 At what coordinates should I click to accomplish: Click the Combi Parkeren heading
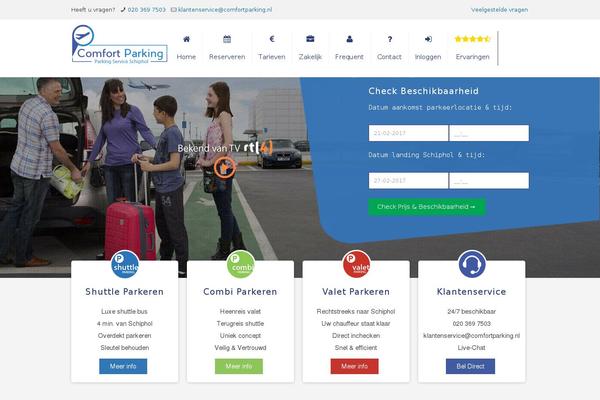click(240, 292)
